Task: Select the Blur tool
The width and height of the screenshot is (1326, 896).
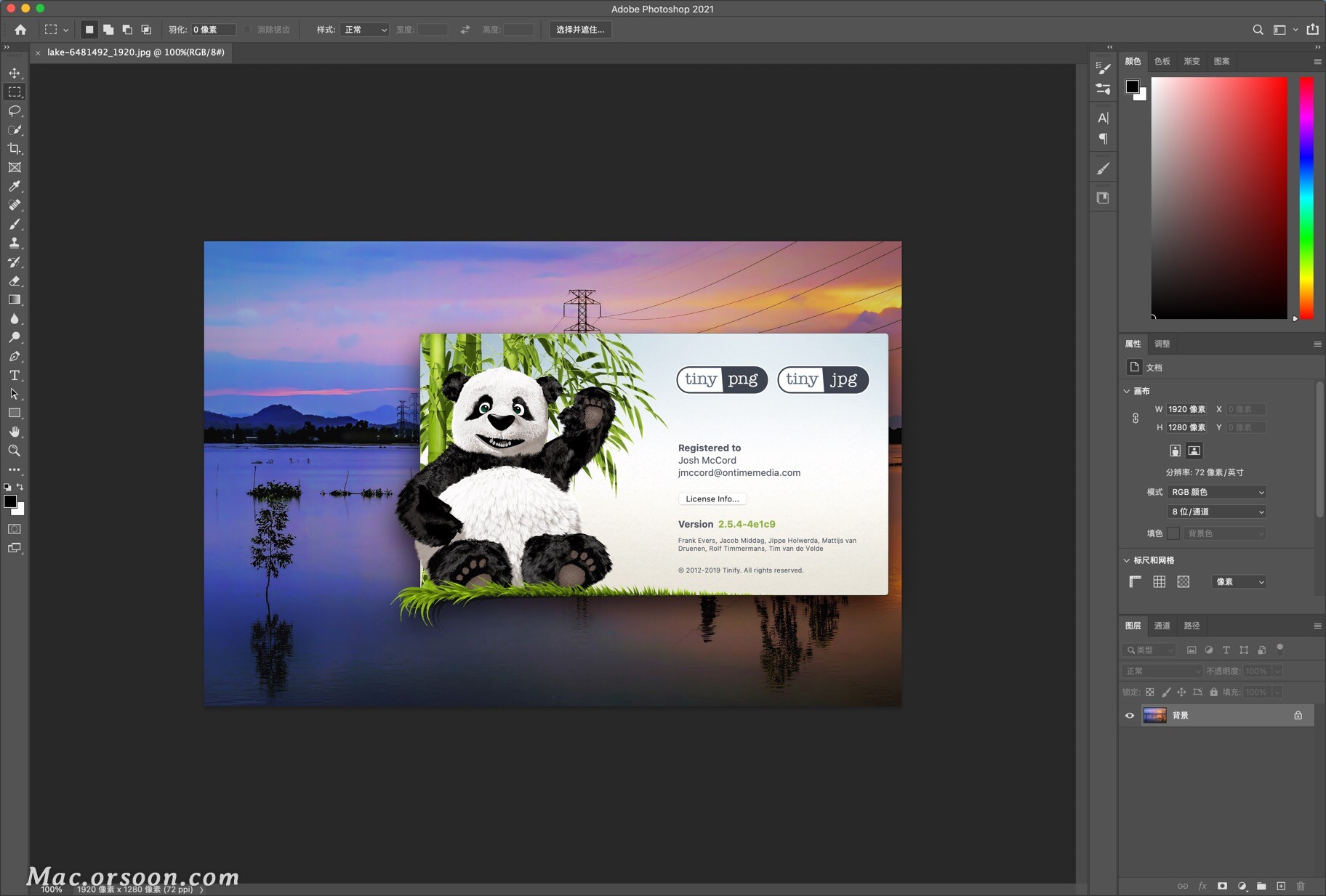Action: pyautogui.click(x=15, y=318)
